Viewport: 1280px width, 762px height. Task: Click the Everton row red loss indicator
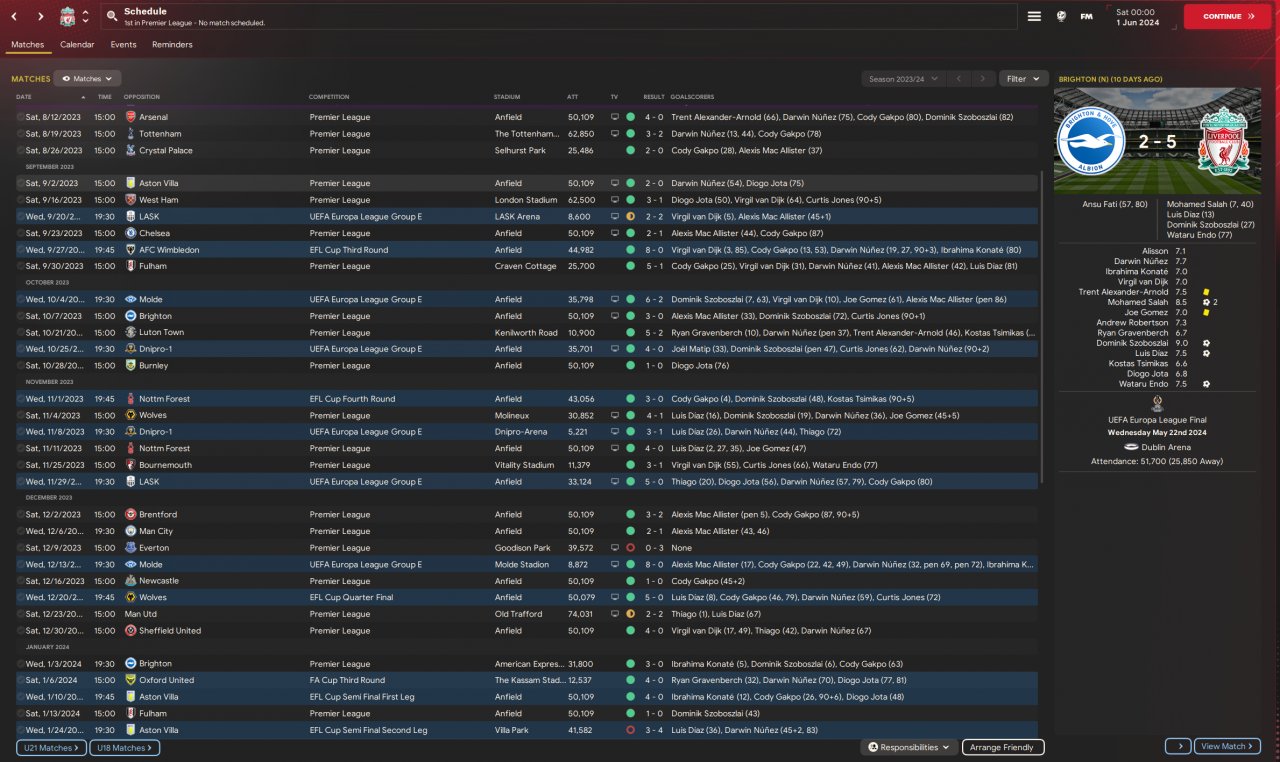(x=630, y=548)
